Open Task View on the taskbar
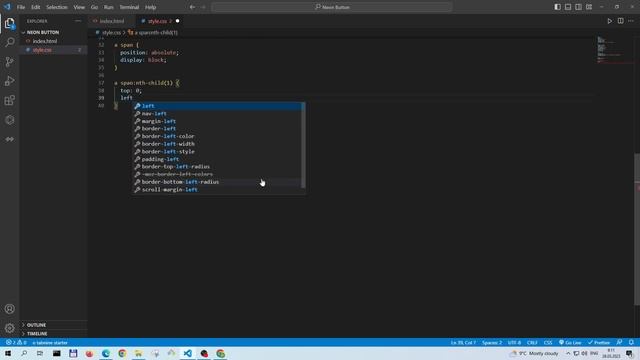The image size is (640, 360). tap(40, 353)
